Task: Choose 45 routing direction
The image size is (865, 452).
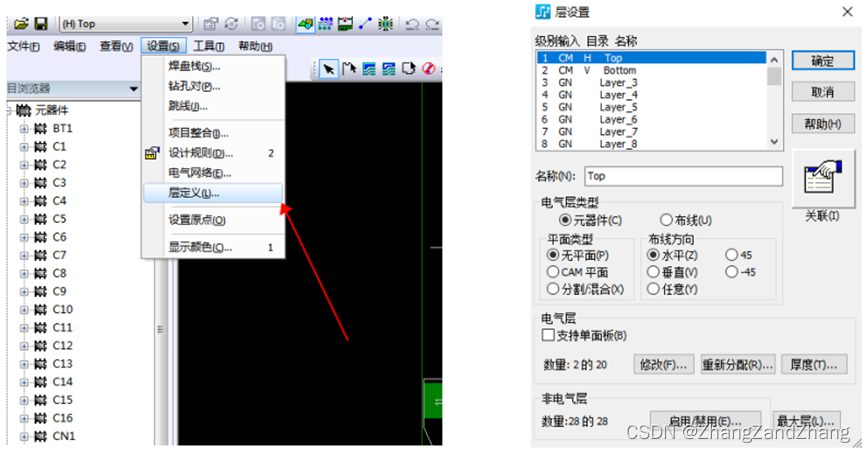Action: (731, 254)
